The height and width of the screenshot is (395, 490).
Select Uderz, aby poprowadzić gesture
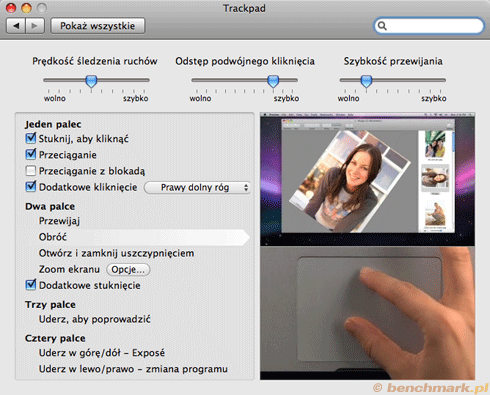pyautogui.click(x=95, y=319)
